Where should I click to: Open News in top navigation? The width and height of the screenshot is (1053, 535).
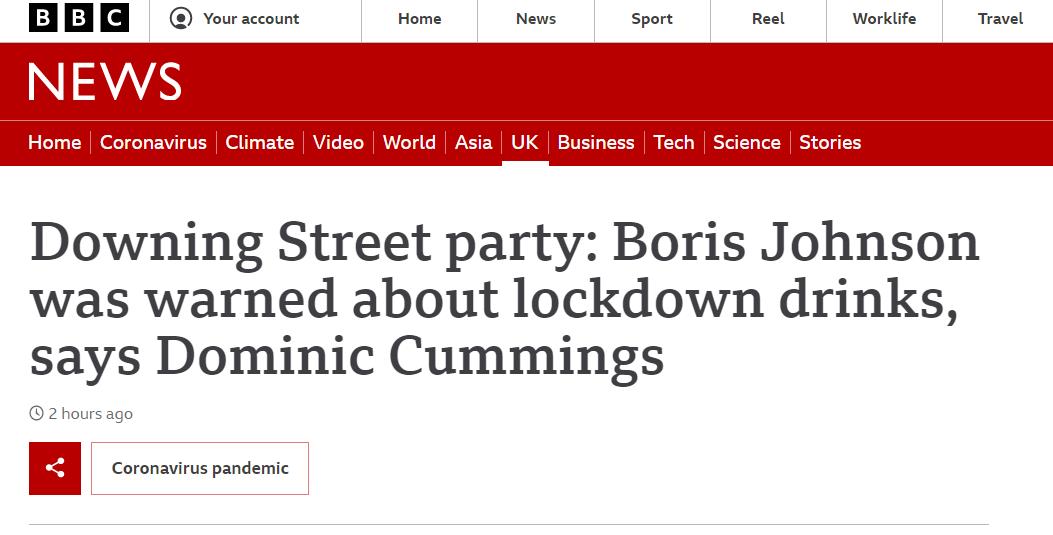click(x=536, y=19)
